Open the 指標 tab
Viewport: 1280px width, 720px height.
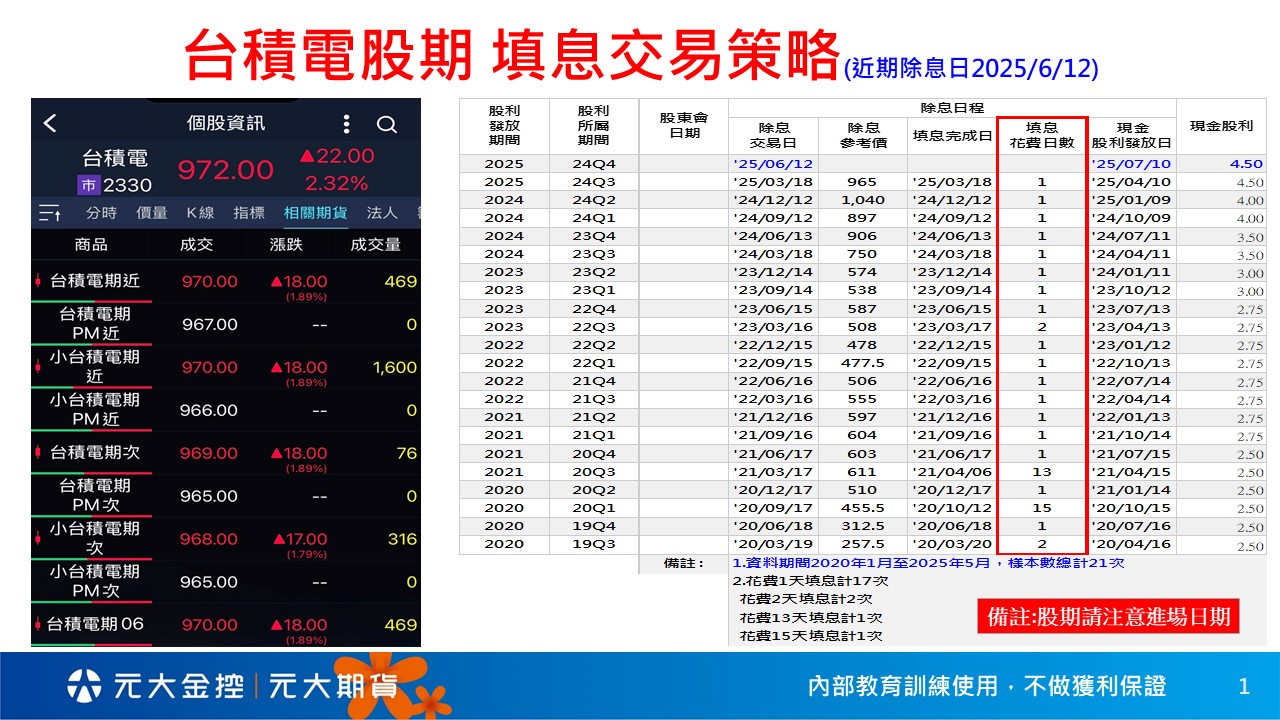(249, 213)
